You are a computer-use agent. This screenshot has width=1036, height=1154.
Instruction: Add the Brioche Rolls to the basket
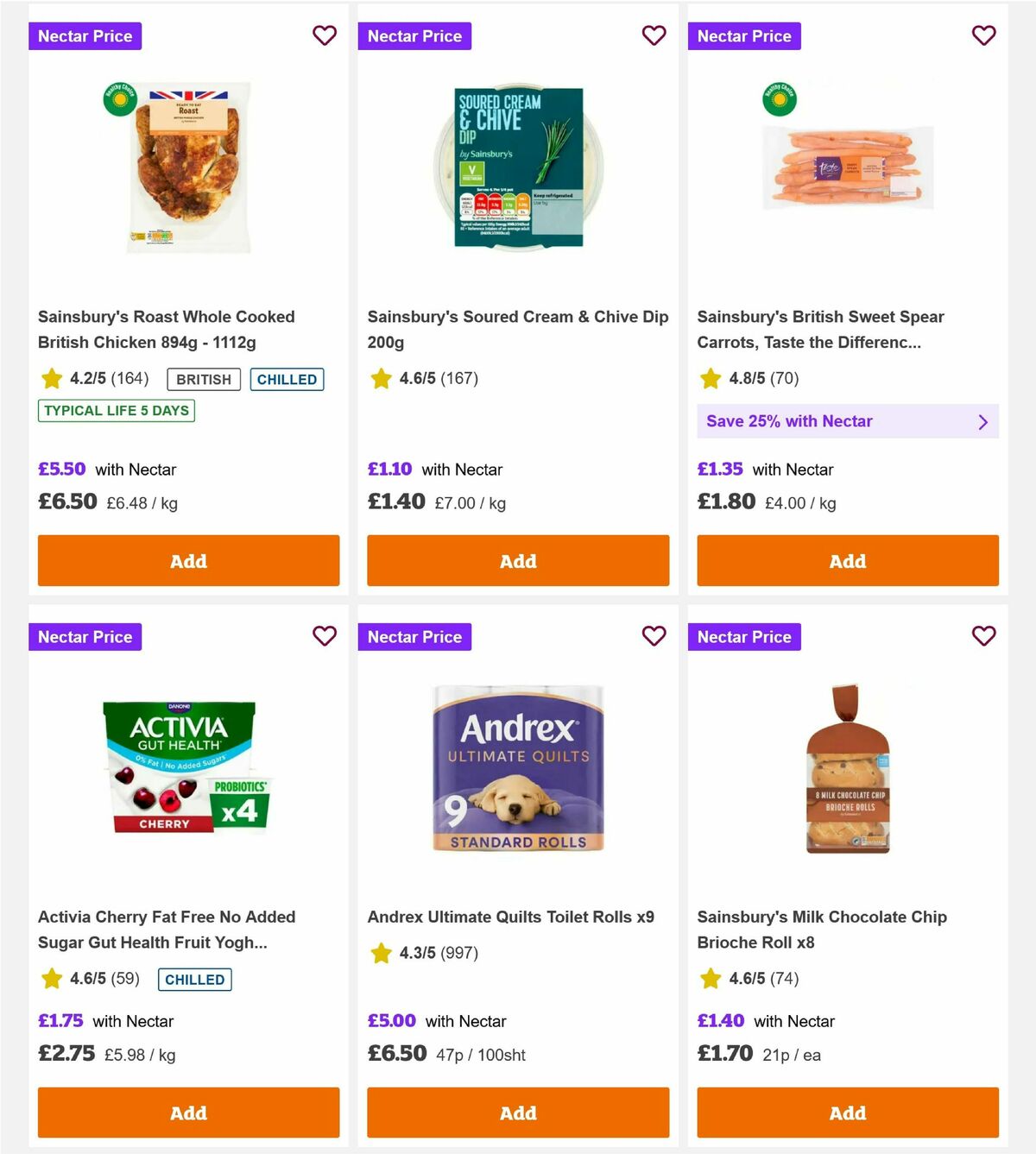[x=847, y=1113]
